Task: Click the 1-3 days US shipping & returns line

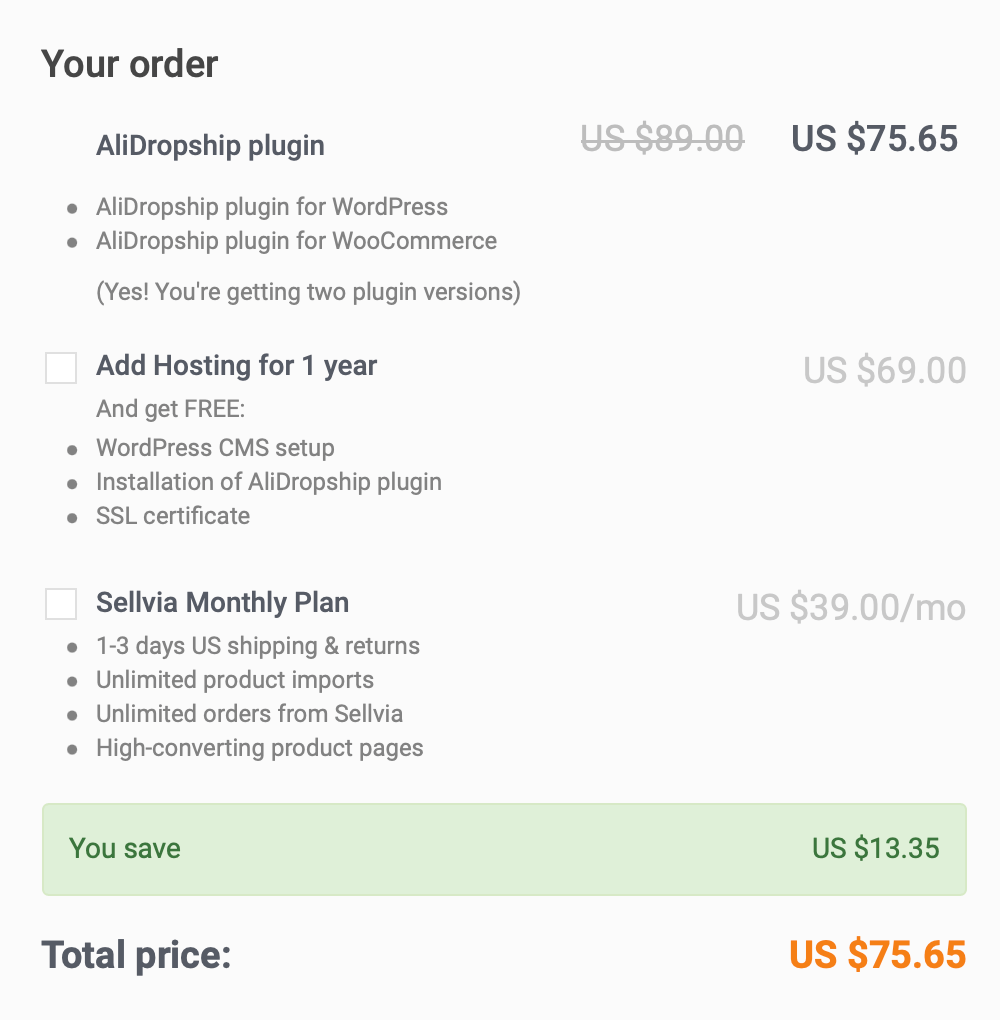Action: (x=258, y=646)
